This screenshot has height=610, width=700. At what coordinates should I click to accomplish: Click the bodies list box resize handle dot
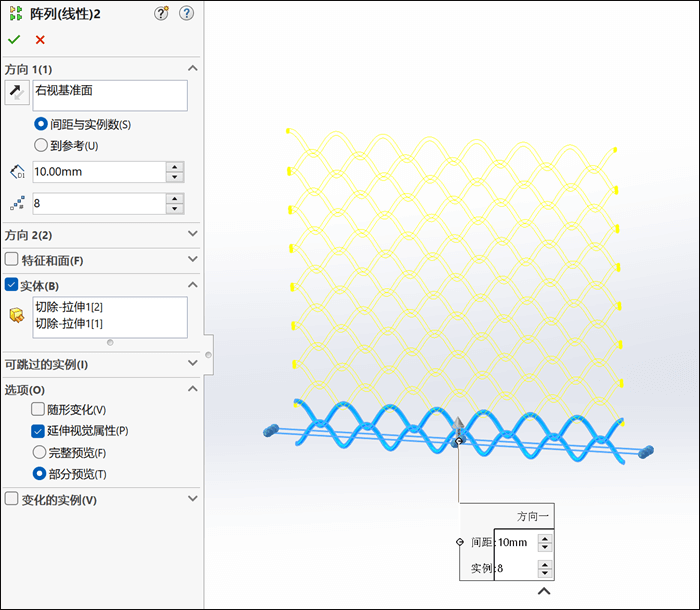tap(110, 343)
